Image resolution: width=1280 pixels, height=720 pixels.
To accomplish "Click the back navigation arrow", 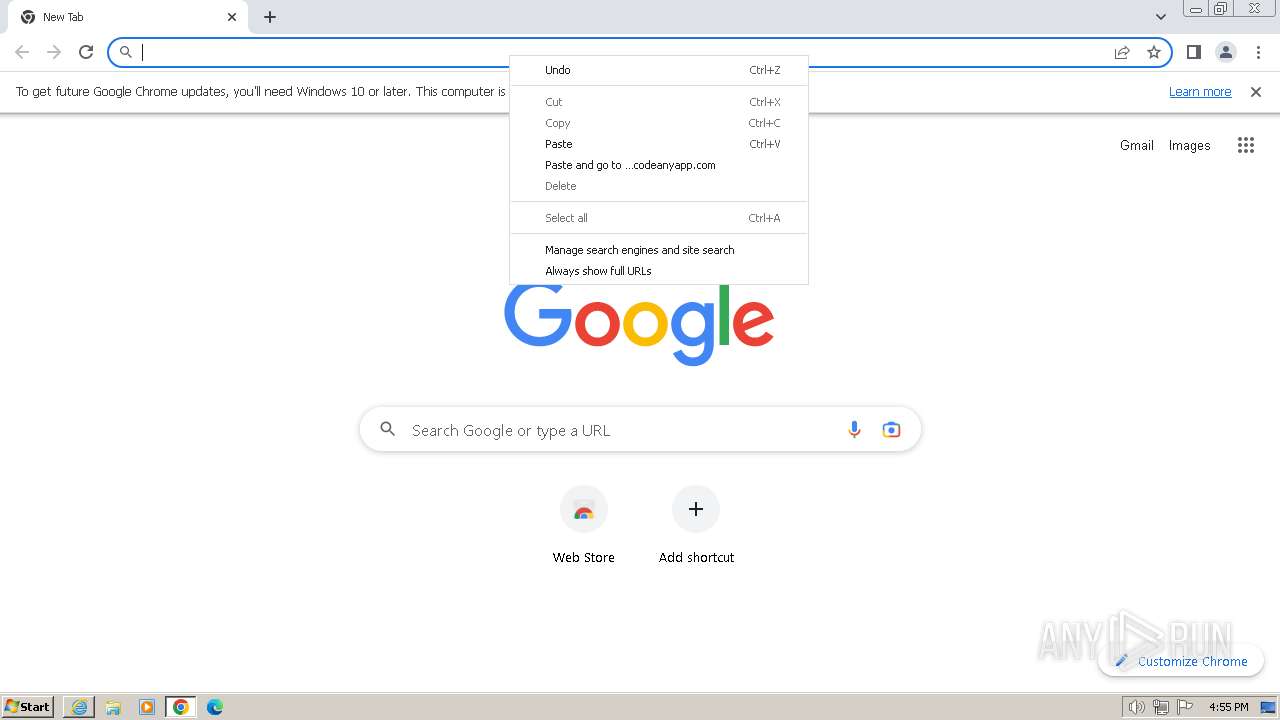I will coord(22,52).
